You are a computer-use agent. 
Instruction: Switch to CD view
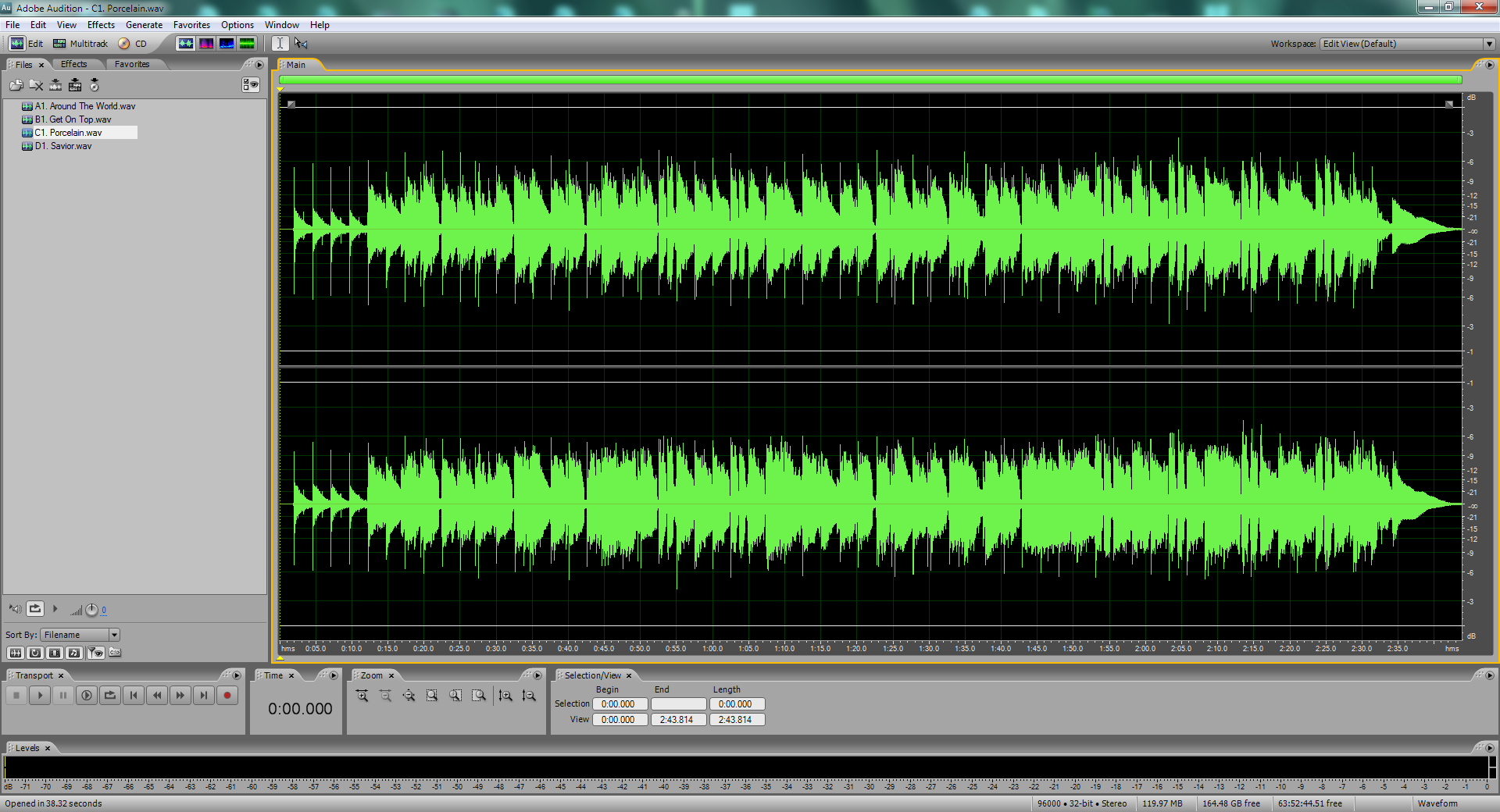pyautogui.click(x=133, y=44)
